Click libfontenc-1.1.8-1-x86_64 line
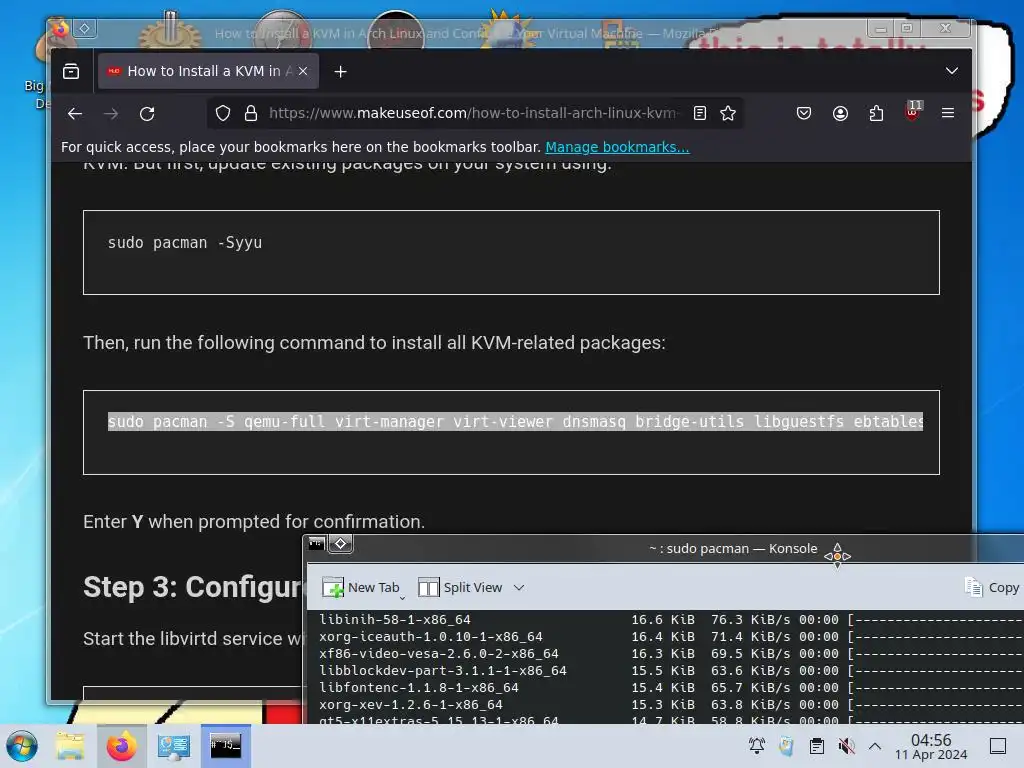The height and width of the screenshot is (768, 1024). 419,688
